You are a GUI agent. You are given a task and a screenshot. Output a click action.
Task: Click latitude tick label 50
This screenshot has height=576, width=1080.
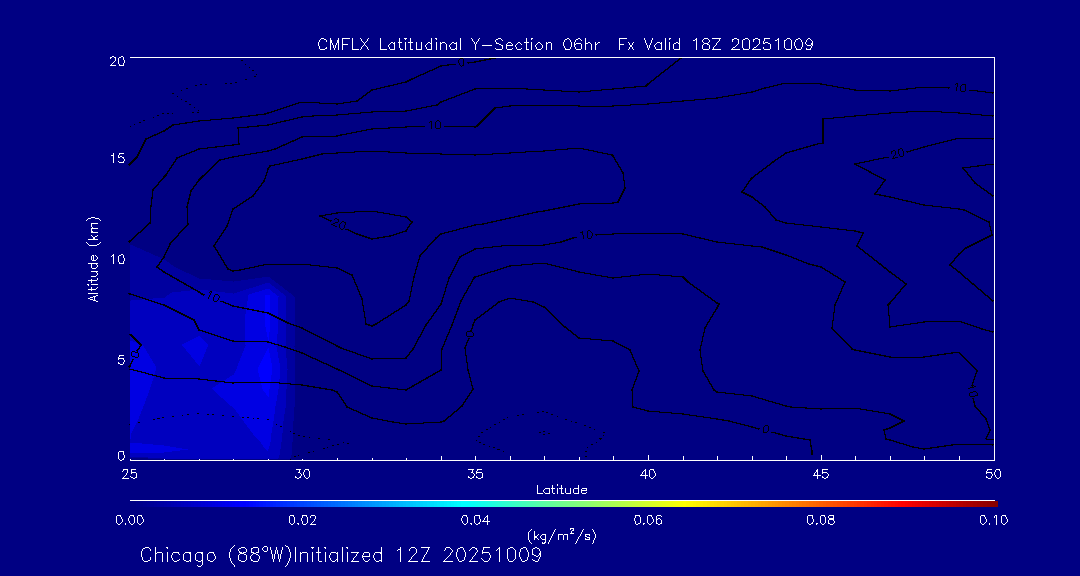pos(994,473)
